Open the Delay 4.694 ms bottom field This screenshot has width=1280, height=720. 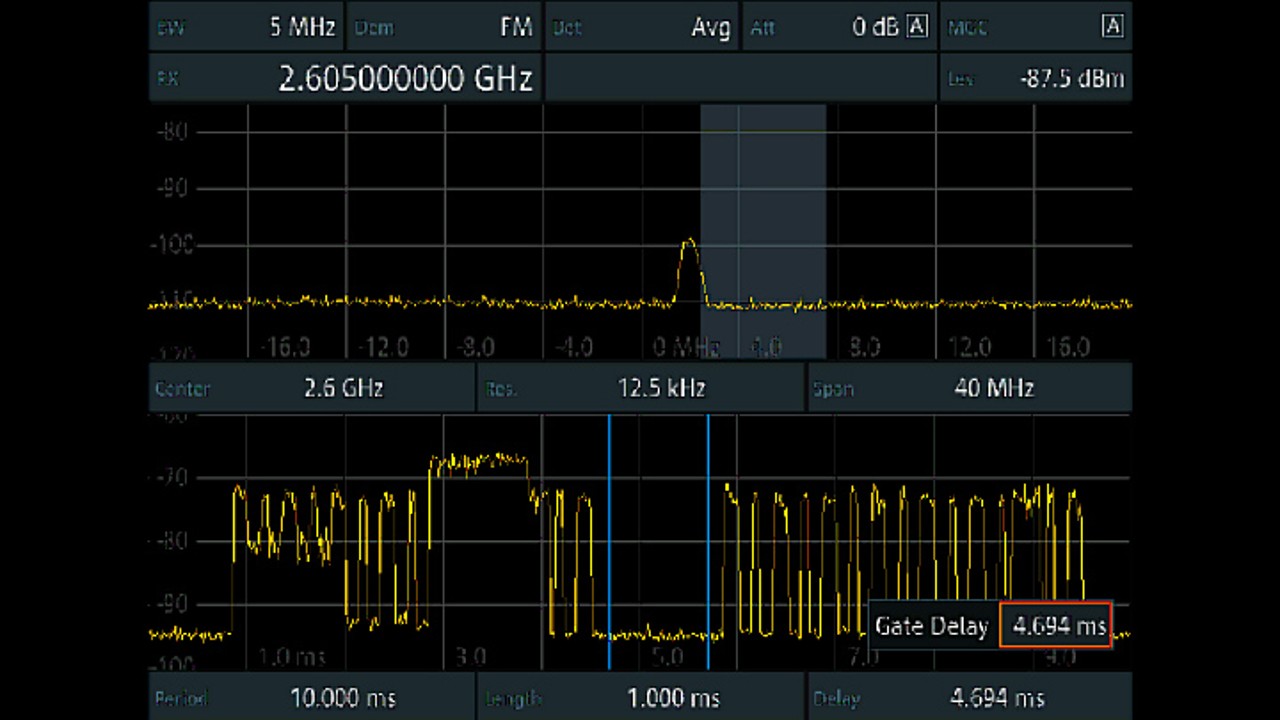[x=970, y=697]
